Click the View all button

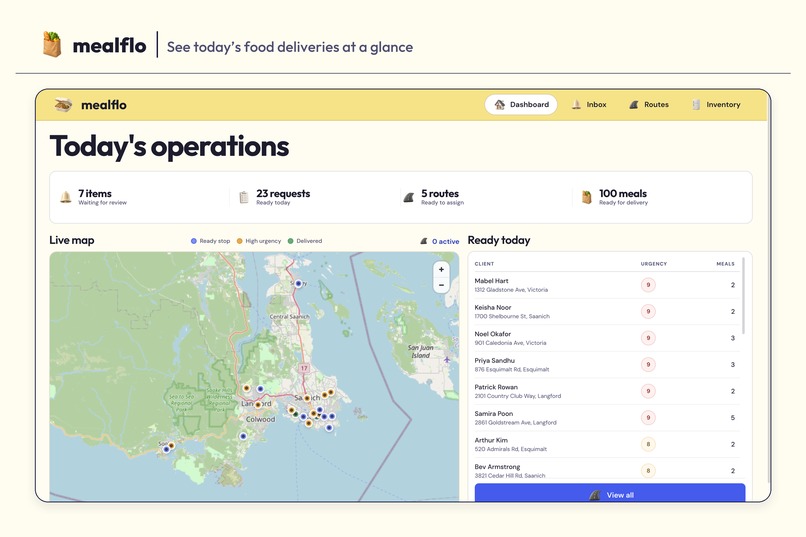pos(610,492)
